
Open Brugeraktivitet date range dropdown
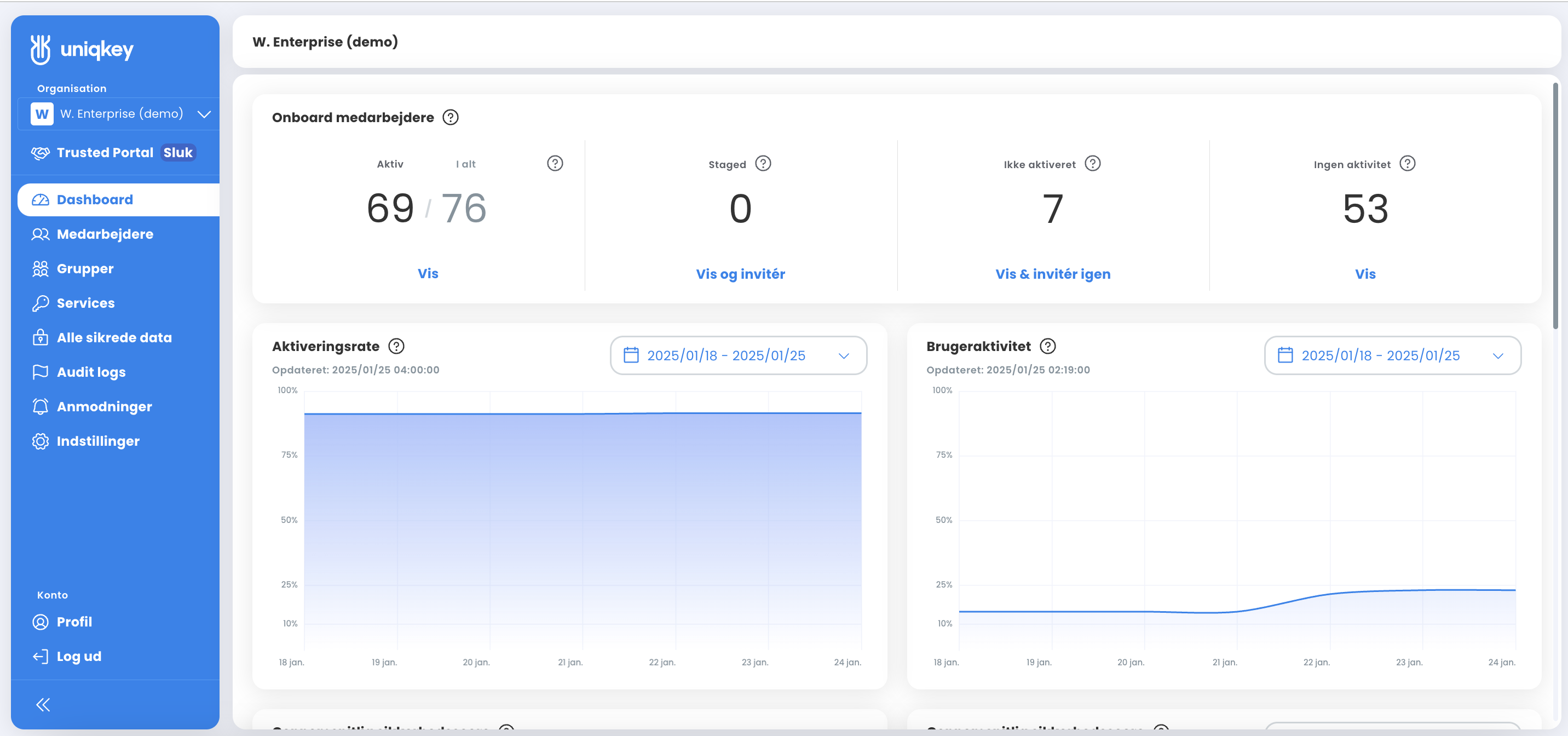(1393, 355)
